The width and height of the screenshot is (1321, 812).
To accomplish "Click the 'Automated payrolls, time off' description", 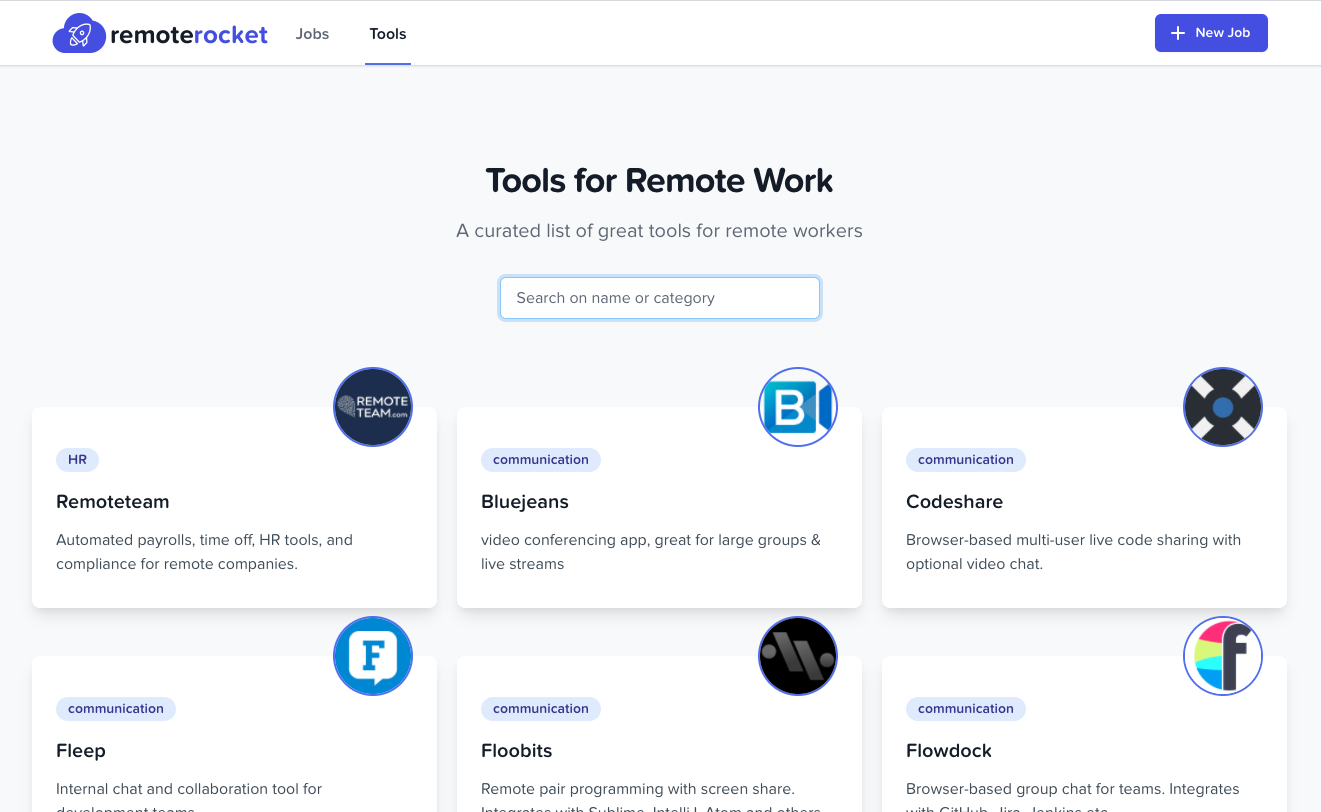I will click(205, 552).
